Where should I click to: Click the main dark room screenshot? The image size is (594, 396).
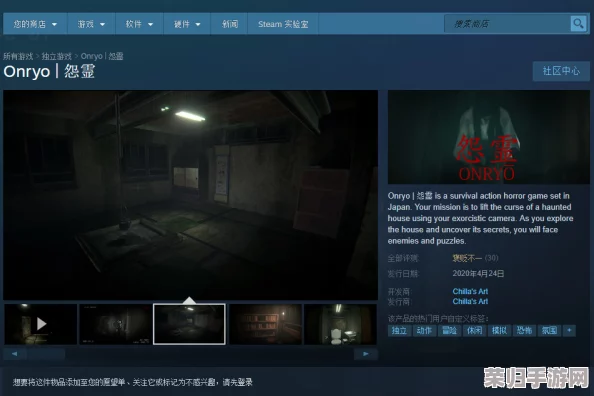(191, 195)
